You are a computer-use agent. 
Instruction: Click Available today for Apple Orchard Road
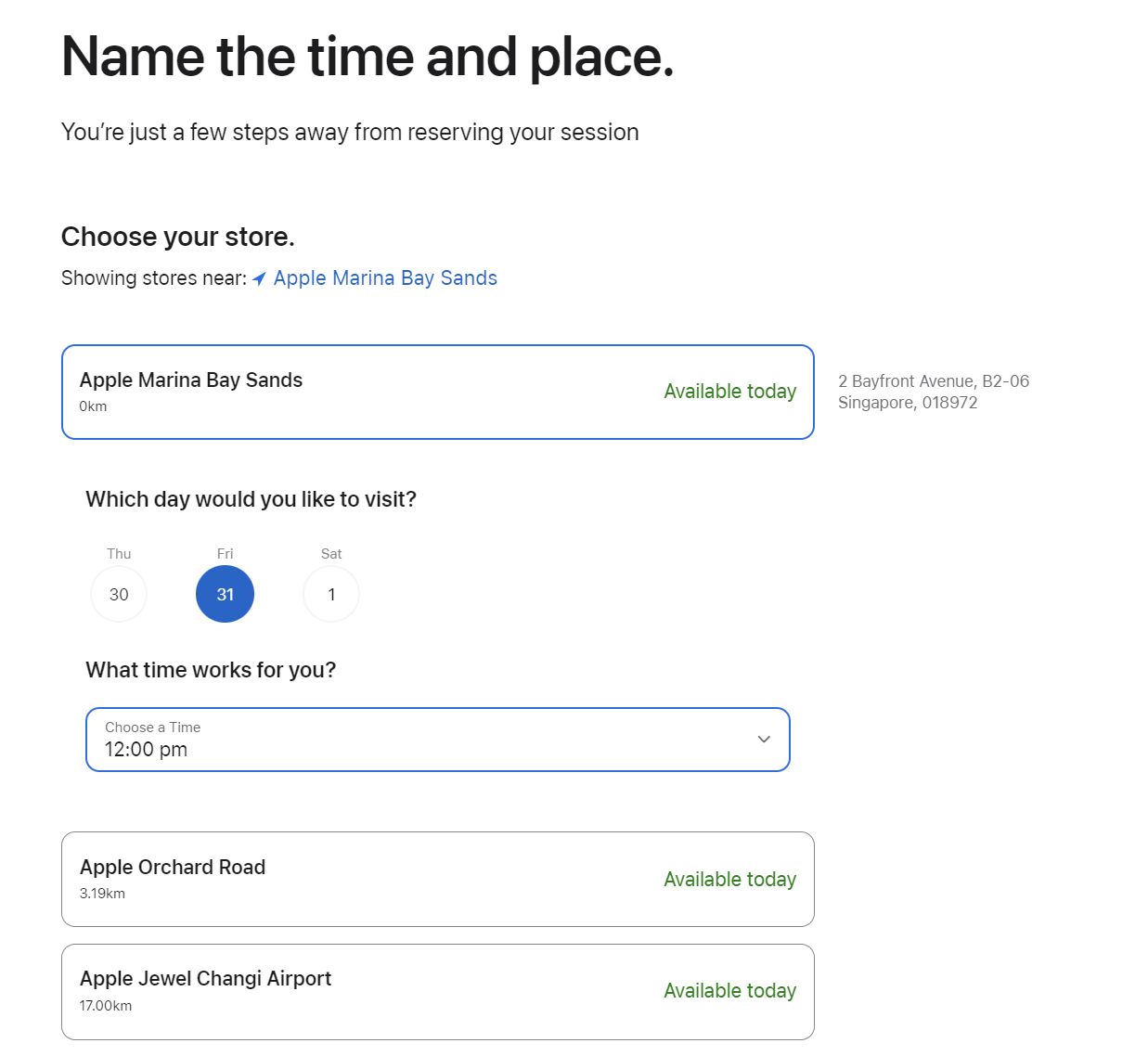[x=729, y=879]
